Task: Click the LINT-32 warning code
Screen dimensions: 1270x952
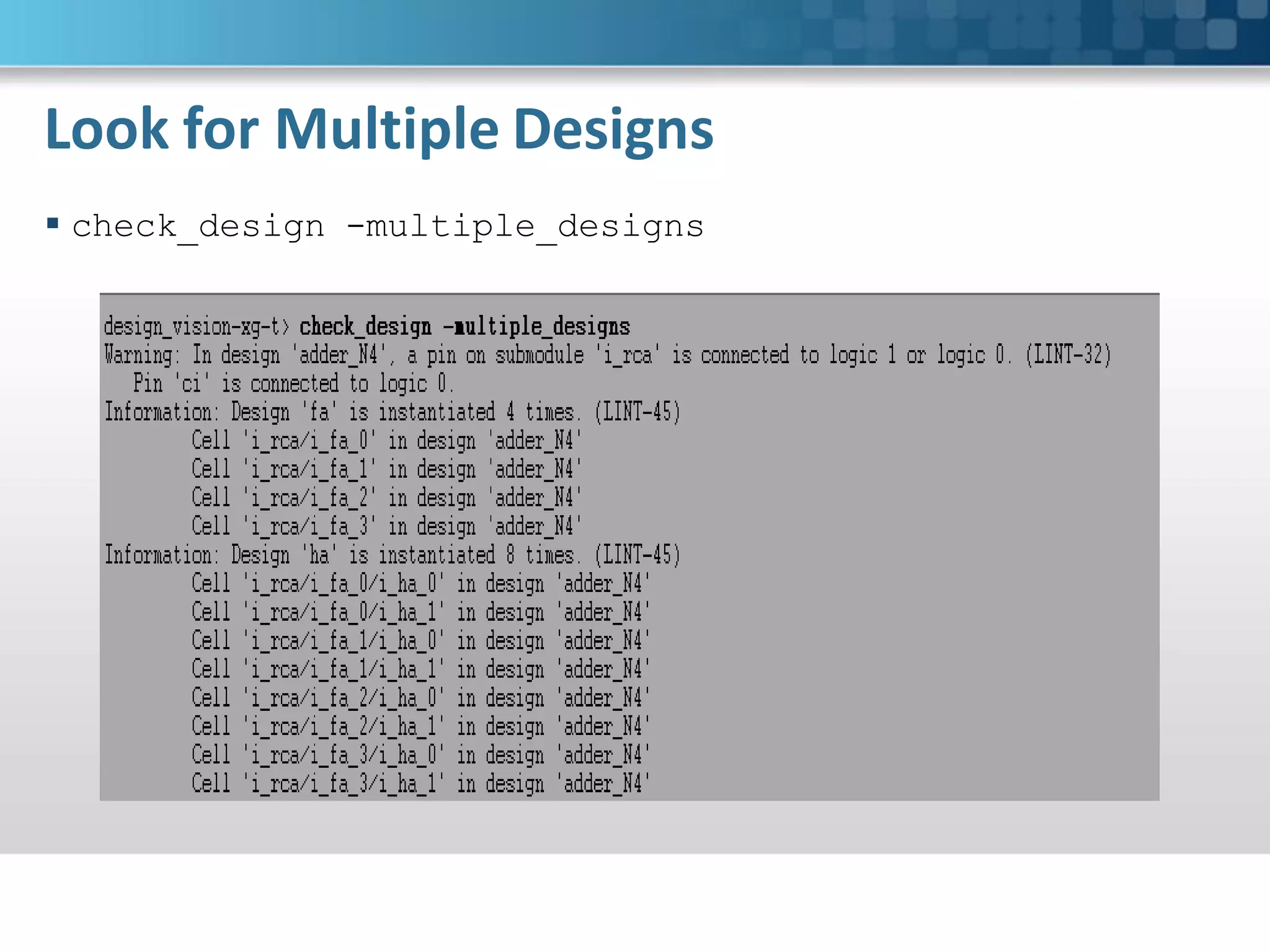Action: coord(1068,355)
